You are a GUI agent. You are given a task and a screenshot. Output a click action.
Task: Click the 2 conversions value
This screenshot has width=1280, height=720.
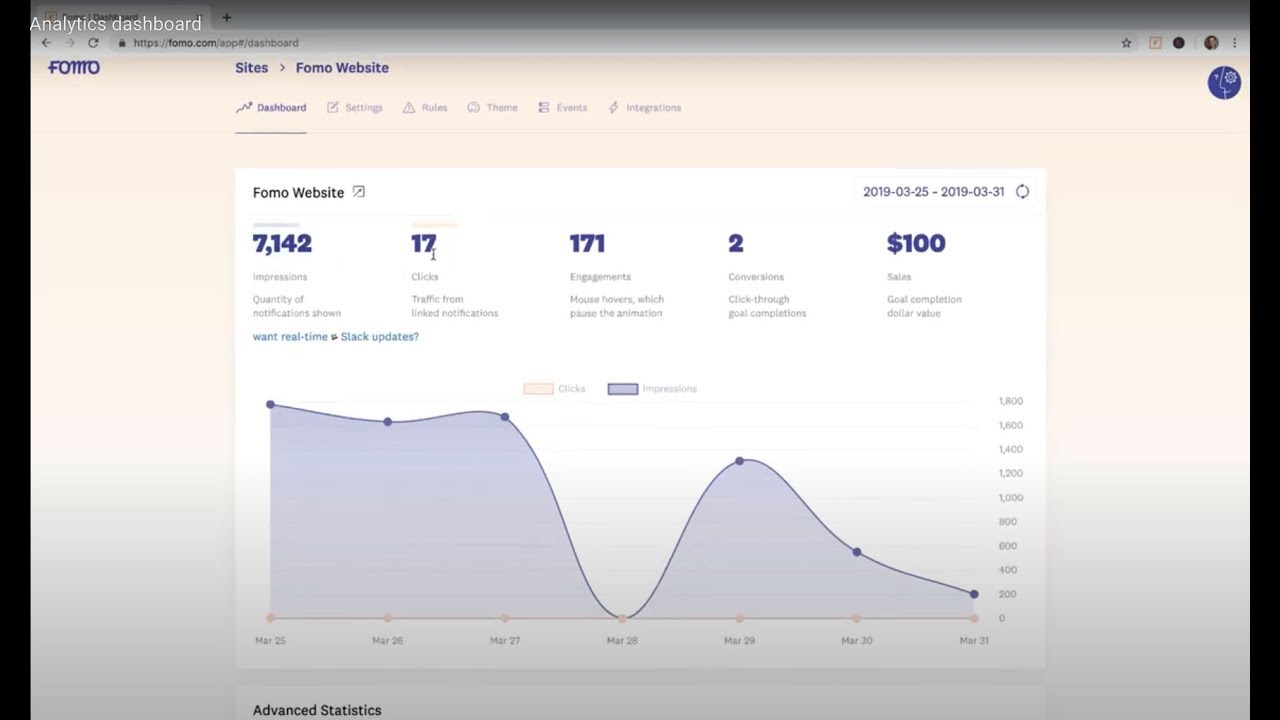(x=736, y=243)
